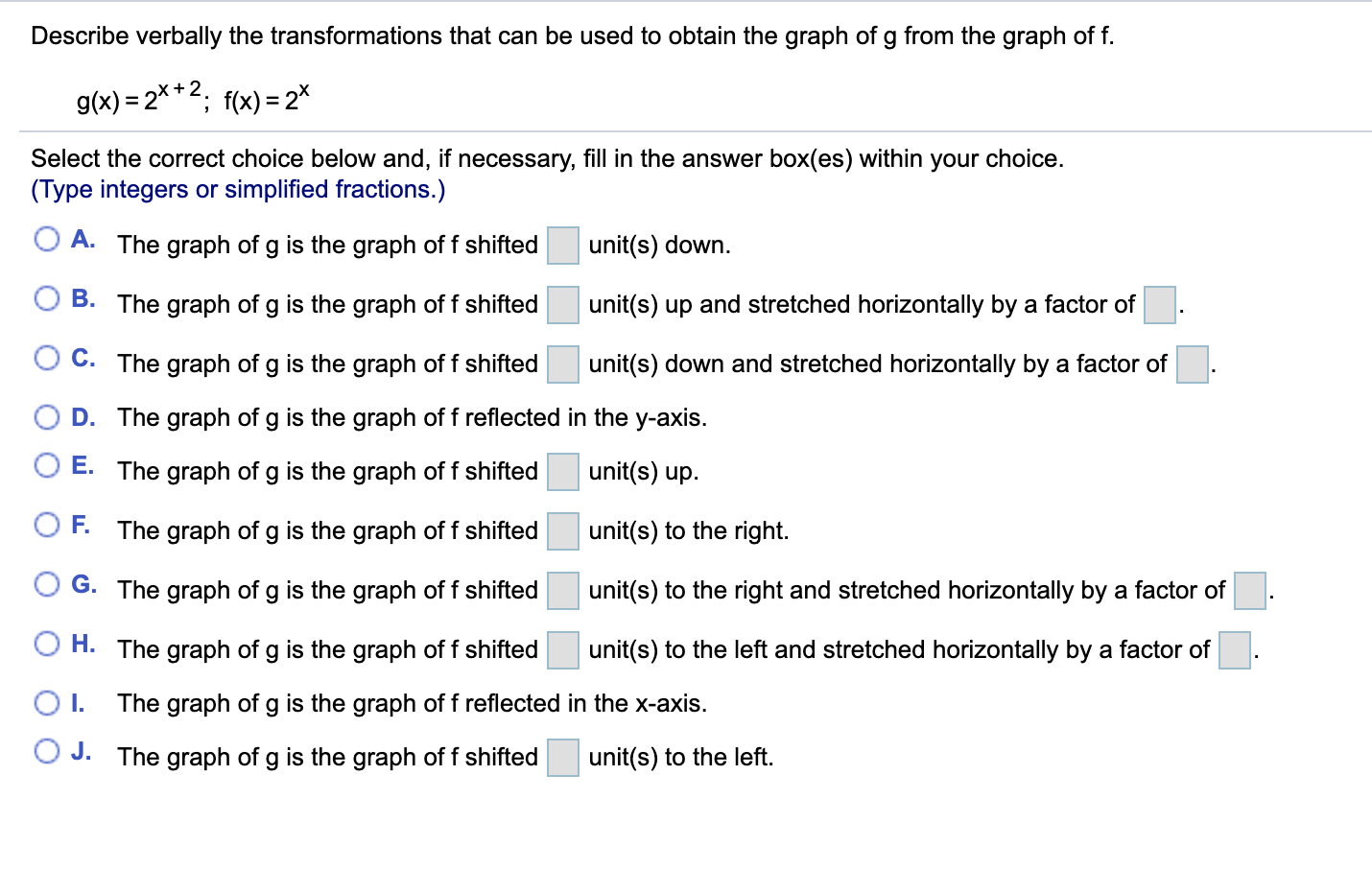Select choice J shifted to the left
This screenshot has width=1372, height=869.
tap(45, 751)
